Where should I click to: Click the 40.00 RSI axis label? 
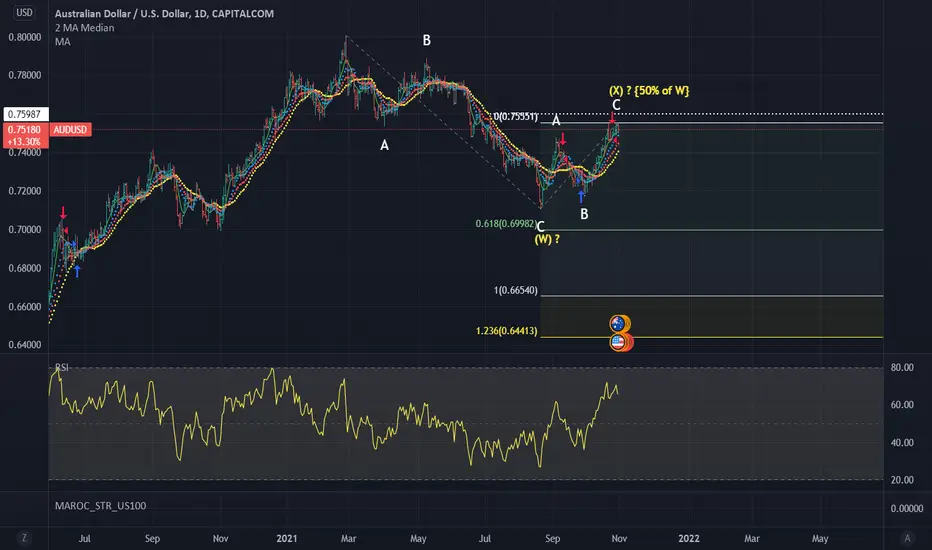coord(902,442)
